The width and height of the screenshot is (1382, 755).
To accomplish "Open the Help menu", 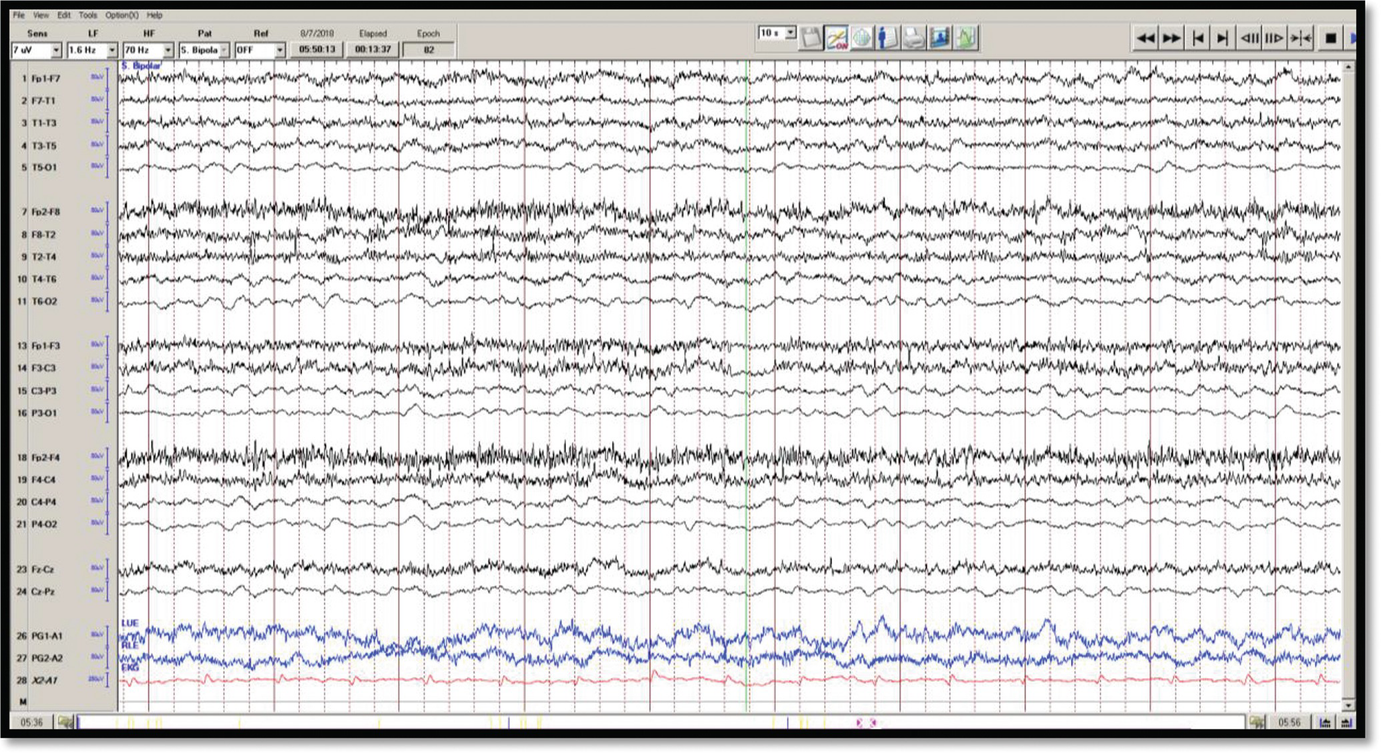I will point(154,15).
